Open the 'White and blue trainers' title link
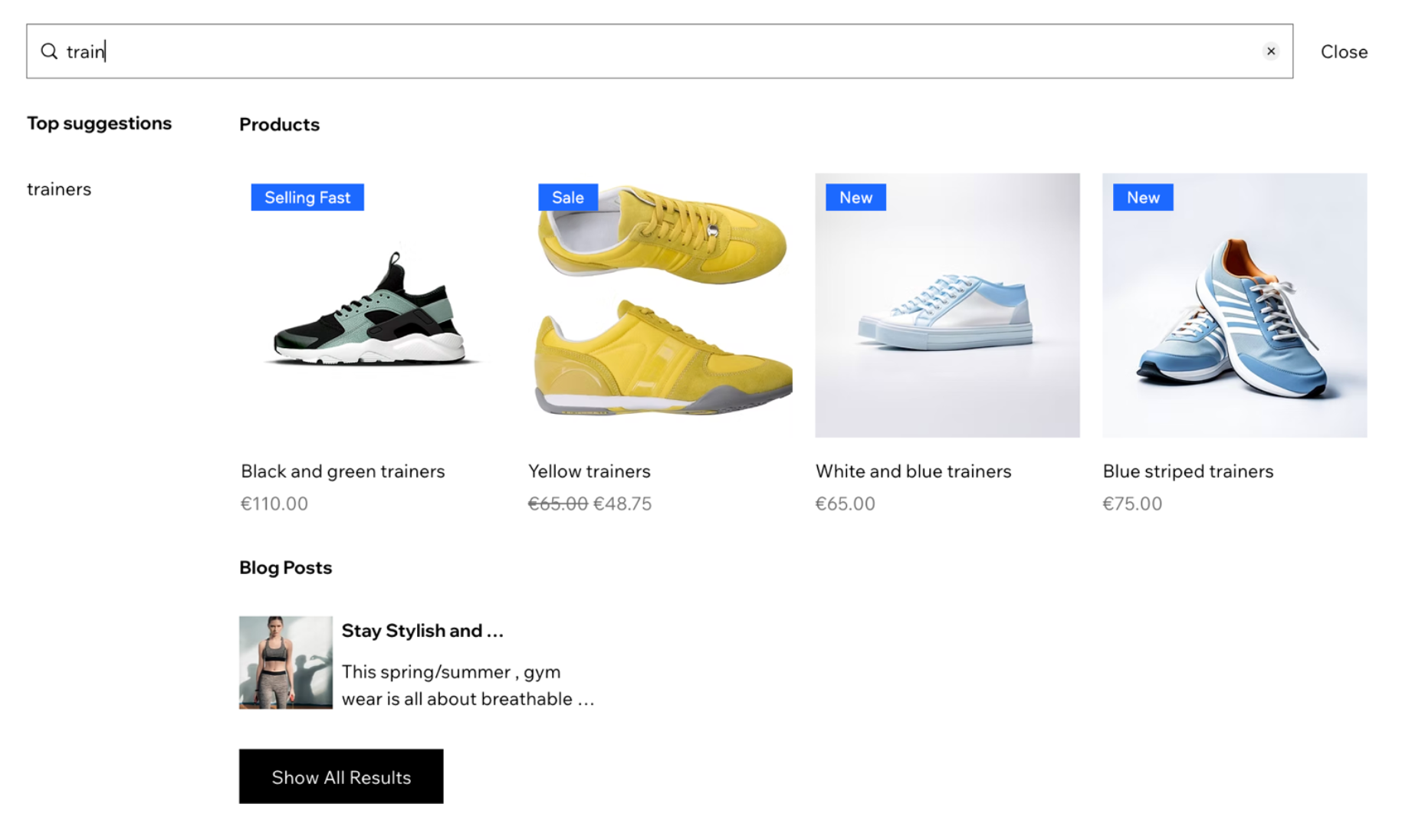Viewport: 1412px width, 840px height. coord(913,471)
